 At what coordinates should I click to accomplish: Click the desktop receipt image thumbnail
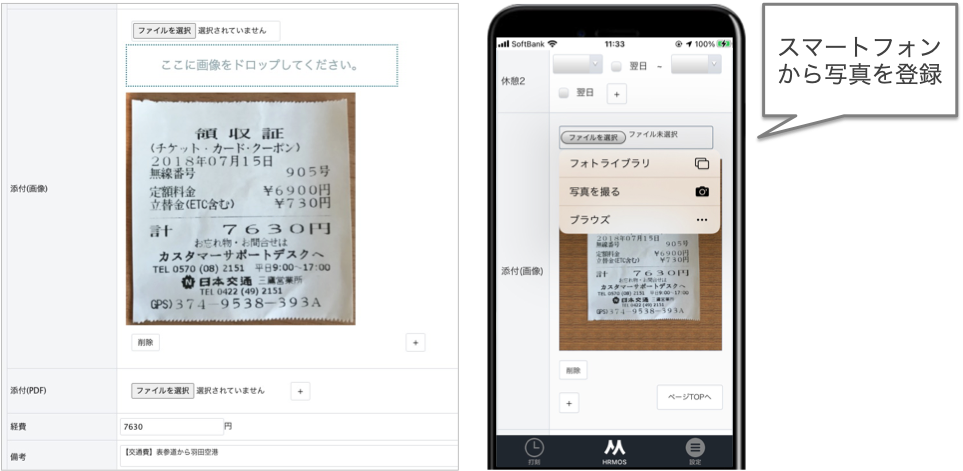point(240,208)
